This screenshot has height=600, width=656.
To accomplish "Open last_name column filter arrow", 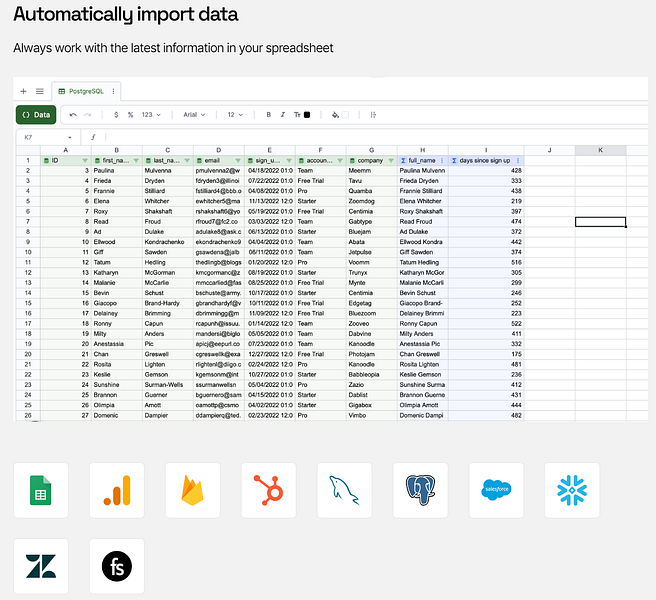I will [x=187, y=161].
